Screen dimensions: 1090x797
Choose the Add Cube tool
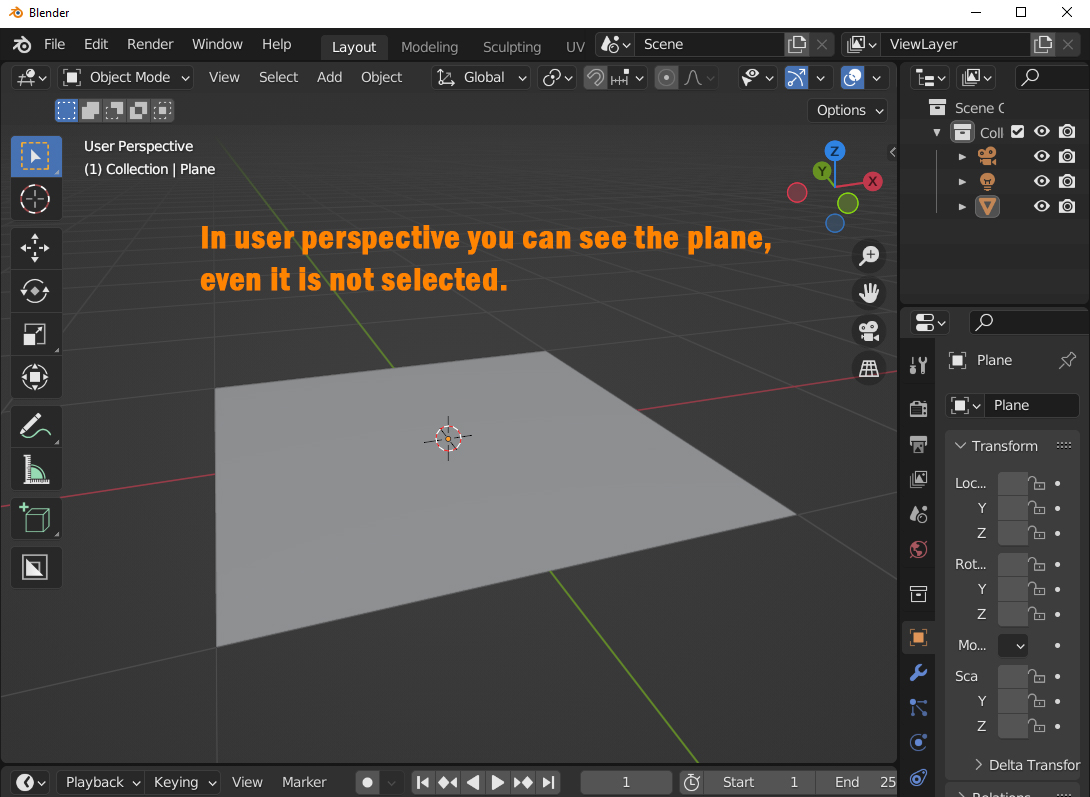click(35, 518)
